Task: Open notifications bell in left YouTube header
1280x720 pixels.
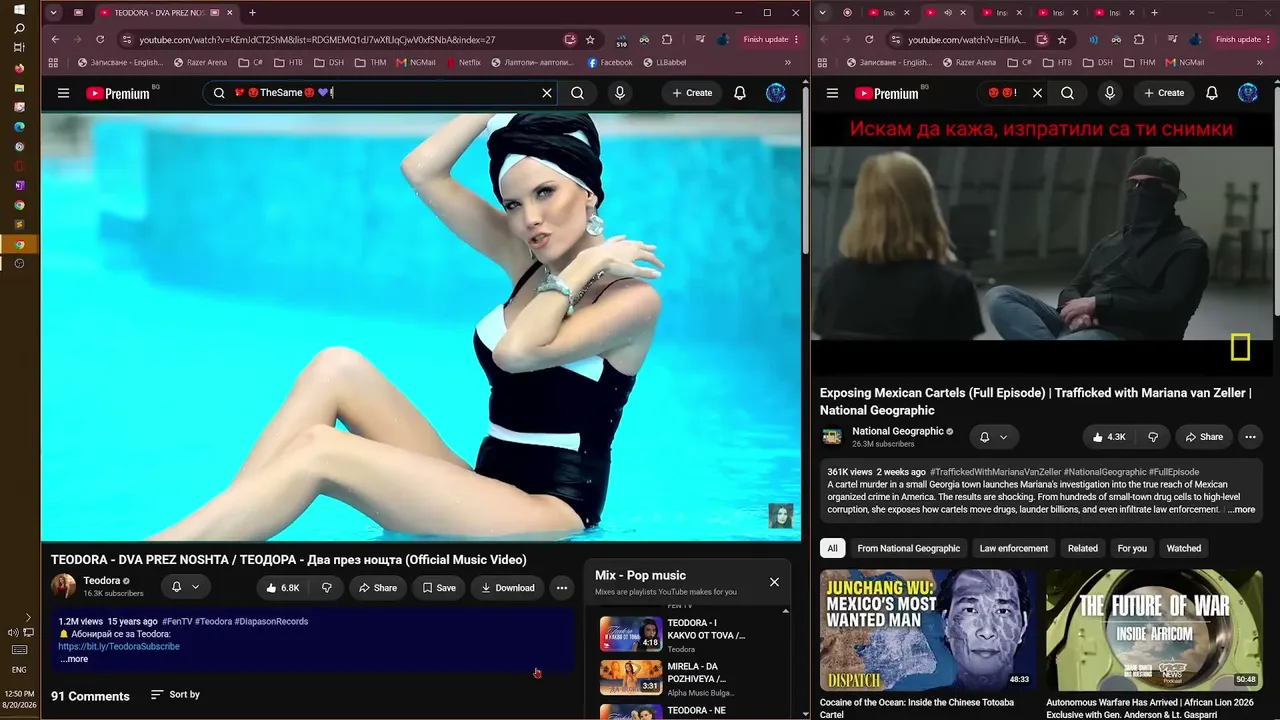Action: click(x=740, y=93)
